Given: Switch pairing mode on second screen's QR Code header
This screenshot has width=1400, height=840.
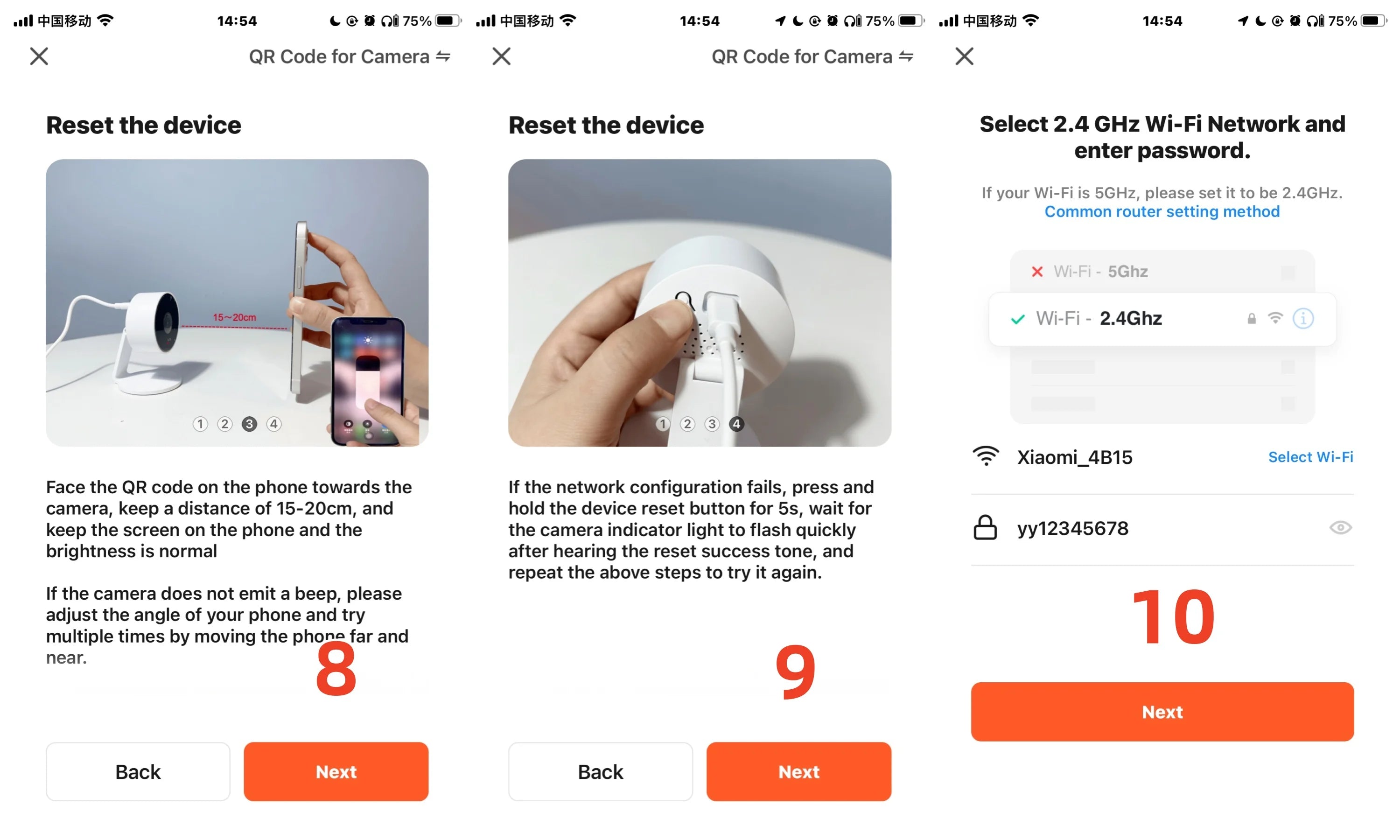Looking at the screenshot, I should tap(906, 56).
